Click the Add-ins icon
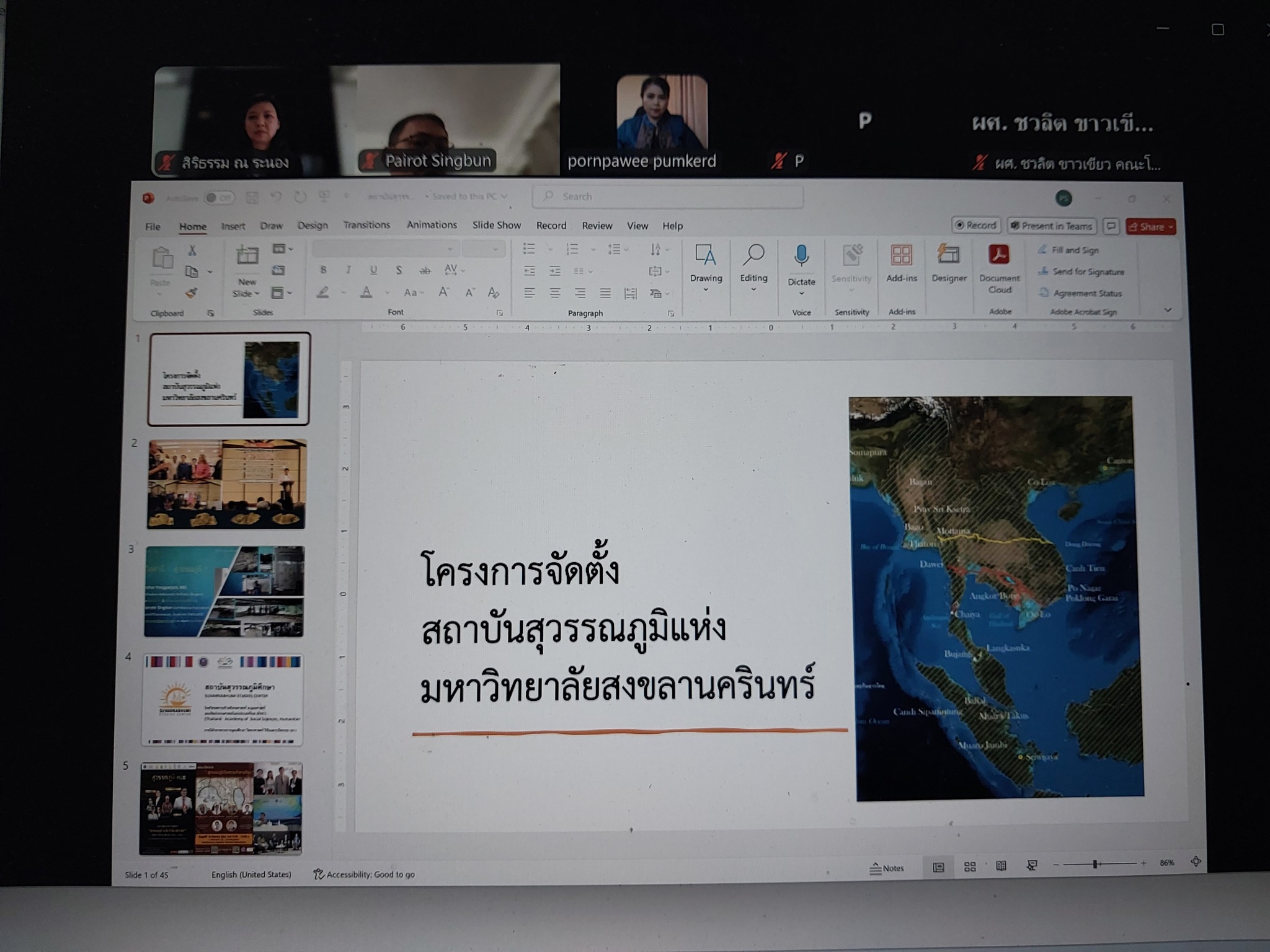1270x952 pixels. (x=901, y=256)
